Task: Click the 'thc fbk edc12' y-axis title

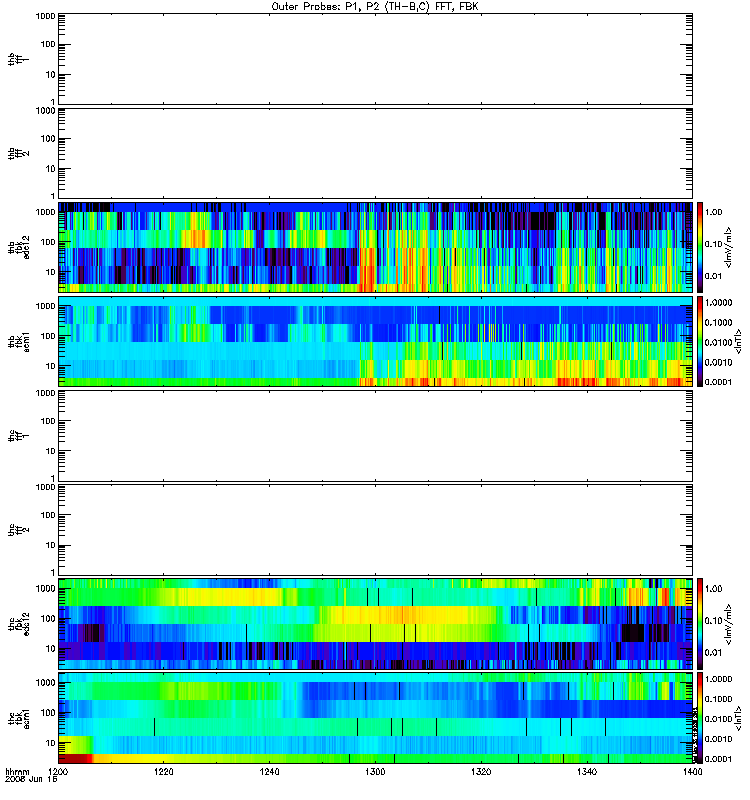Action: coord(19,623)
